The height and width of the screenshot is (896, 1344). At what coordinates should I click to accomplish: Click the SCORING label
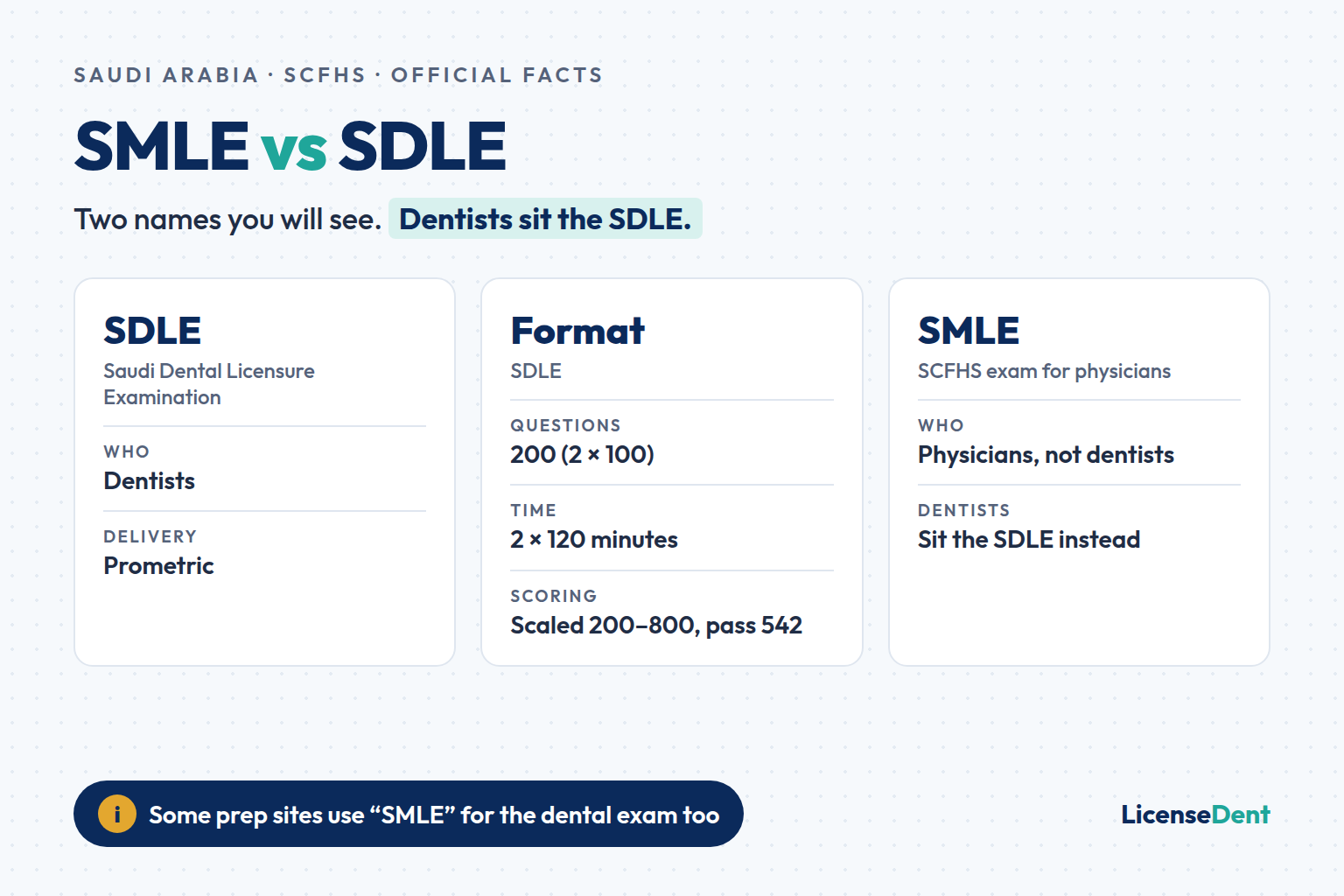point(554,596)
